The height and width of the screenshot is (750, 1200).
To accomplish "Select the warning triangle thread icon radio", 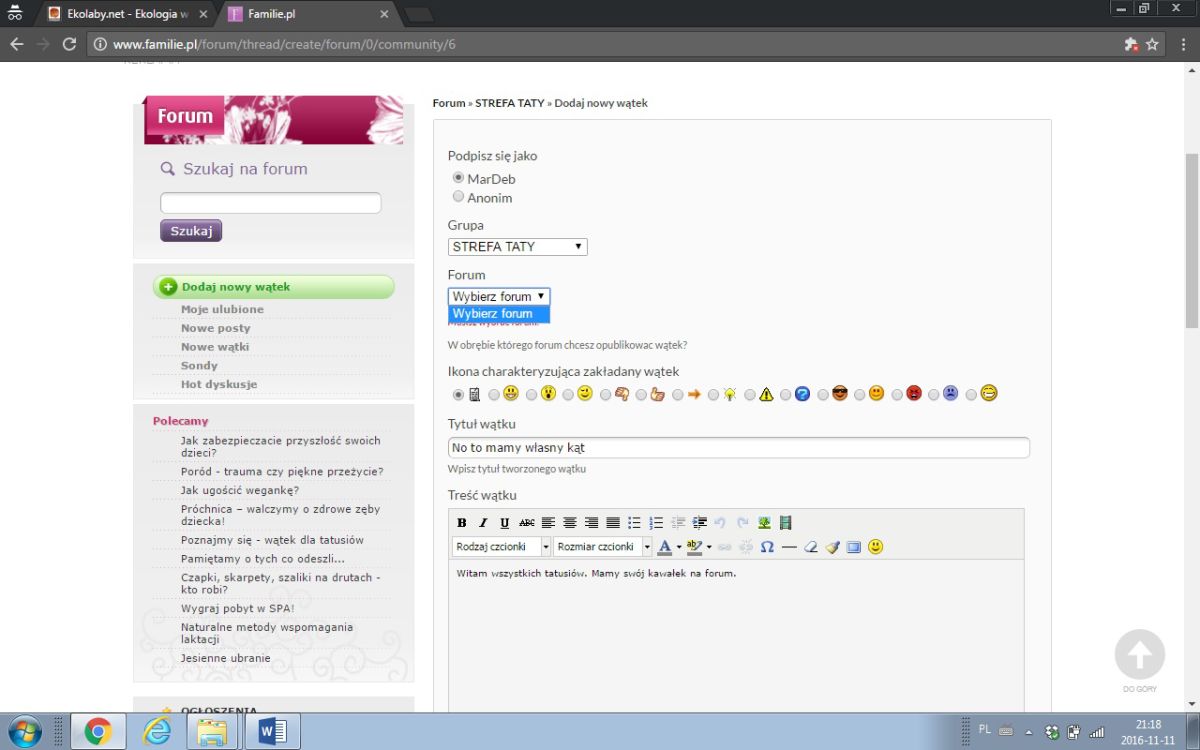I will [750, 394].
